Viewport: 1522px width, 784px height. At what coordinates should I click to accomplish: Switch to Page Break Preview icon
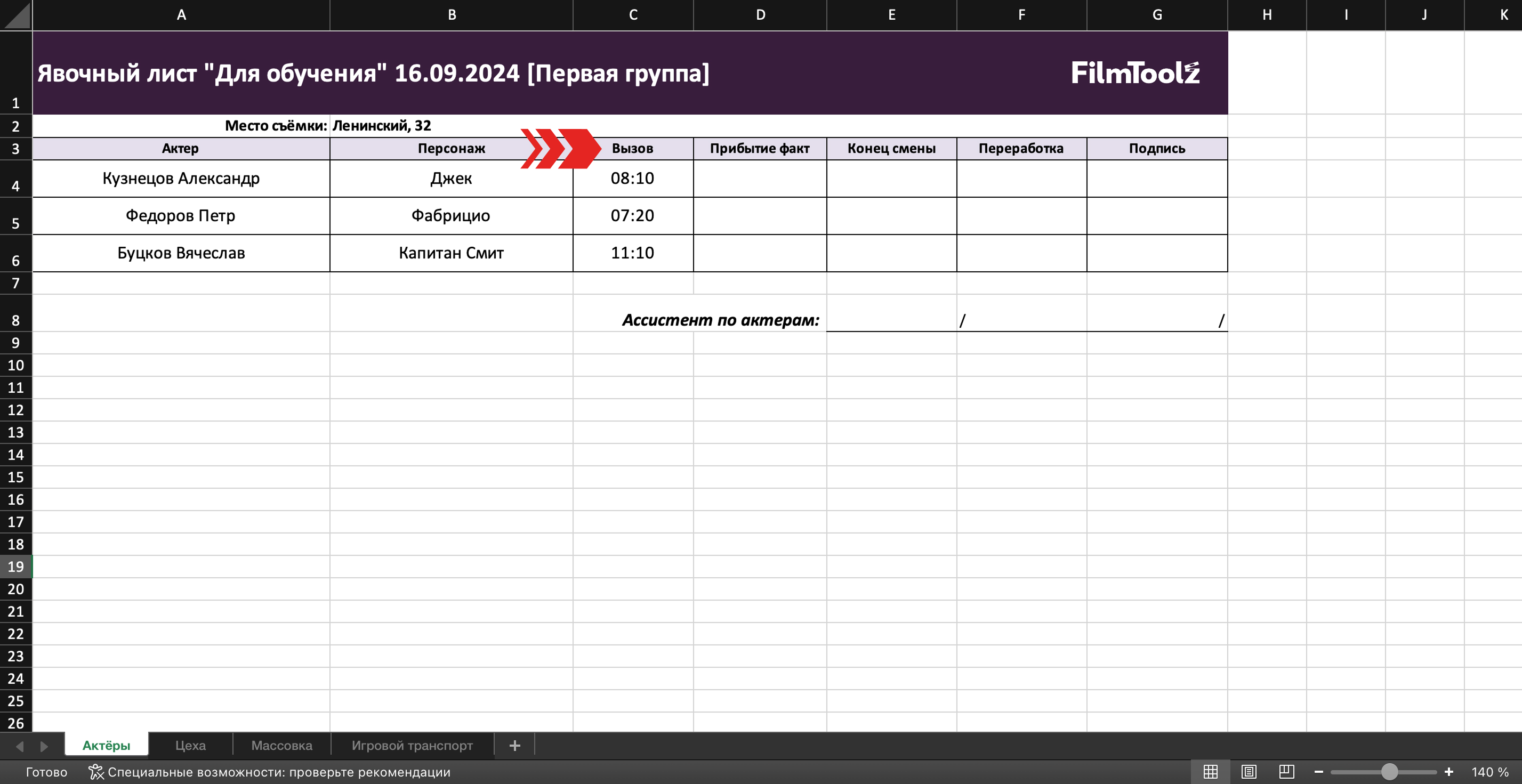pyautogui.click(x=1286, y=772)
